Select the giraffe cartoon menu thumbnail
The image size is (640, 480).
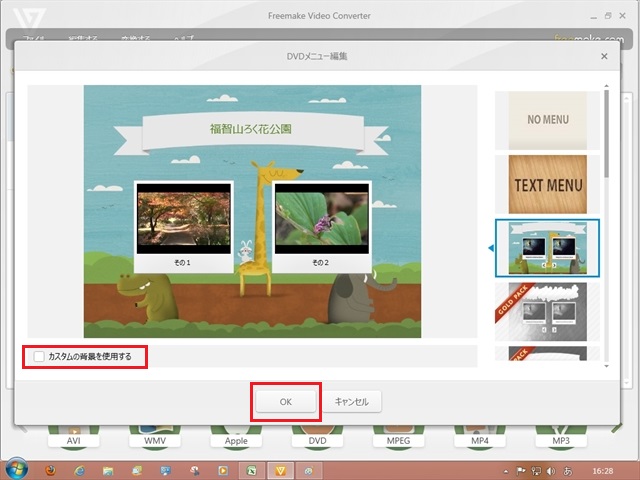548,247
